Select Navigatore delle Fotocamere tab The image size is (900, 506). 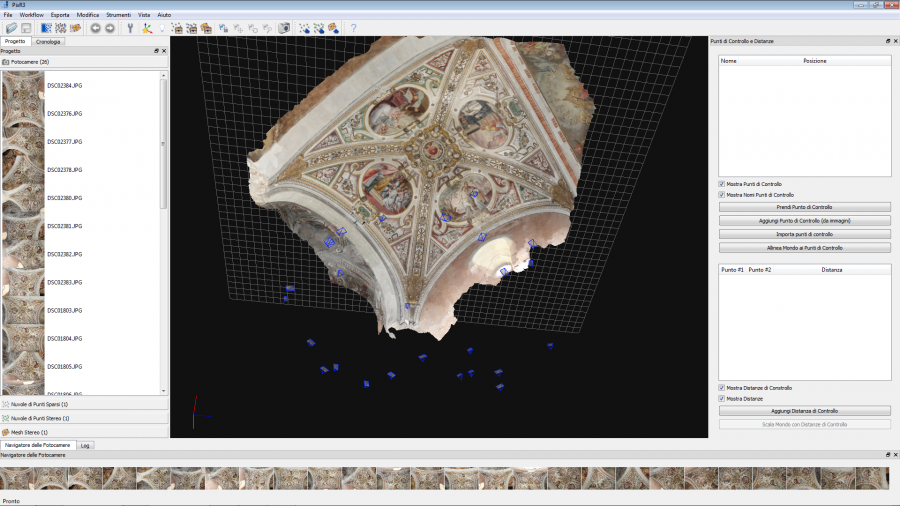coord(38,445)
